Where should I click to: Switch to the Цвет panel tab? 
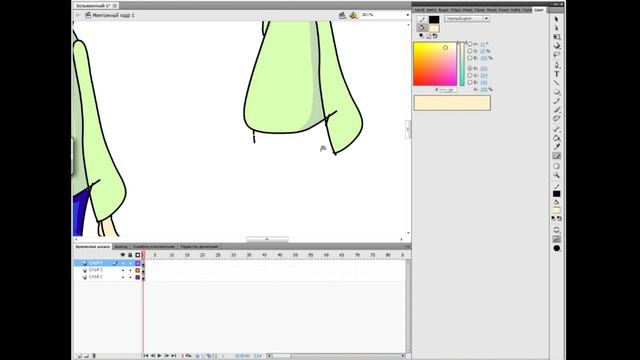tap(539, 10)
